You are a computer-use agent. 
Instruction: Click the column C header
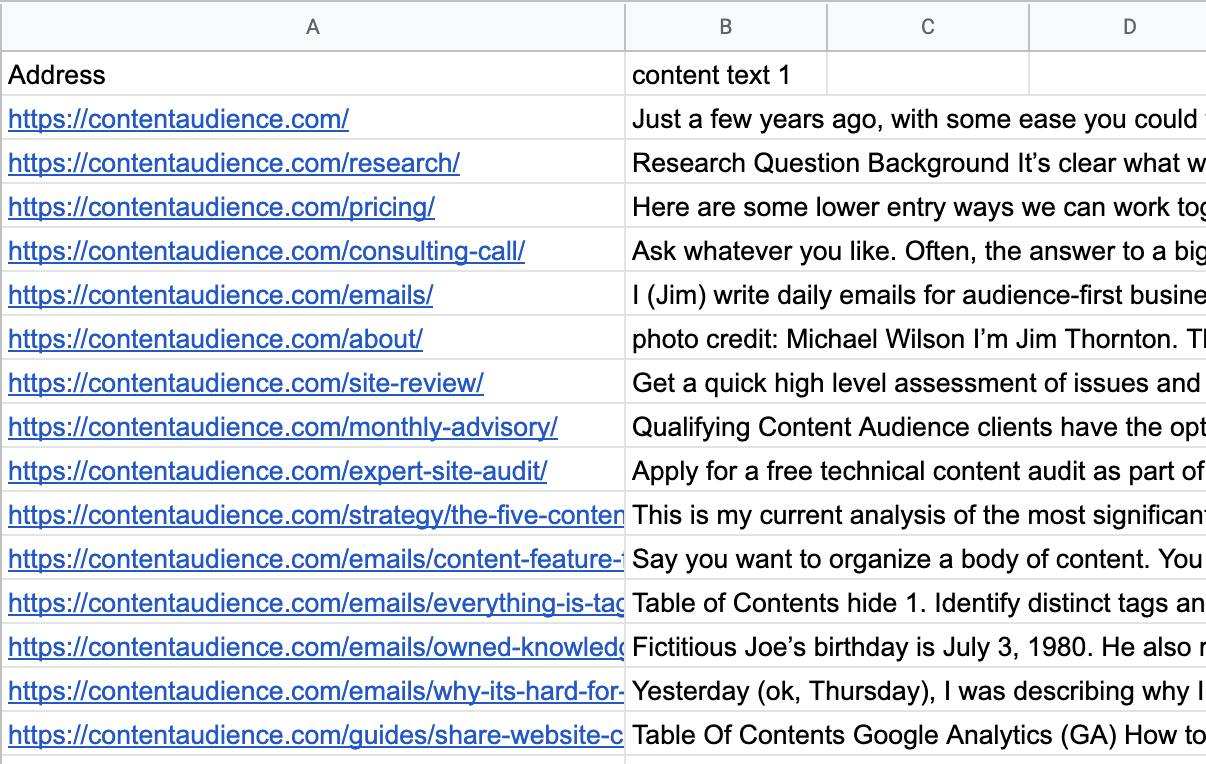tap(928, 27)
